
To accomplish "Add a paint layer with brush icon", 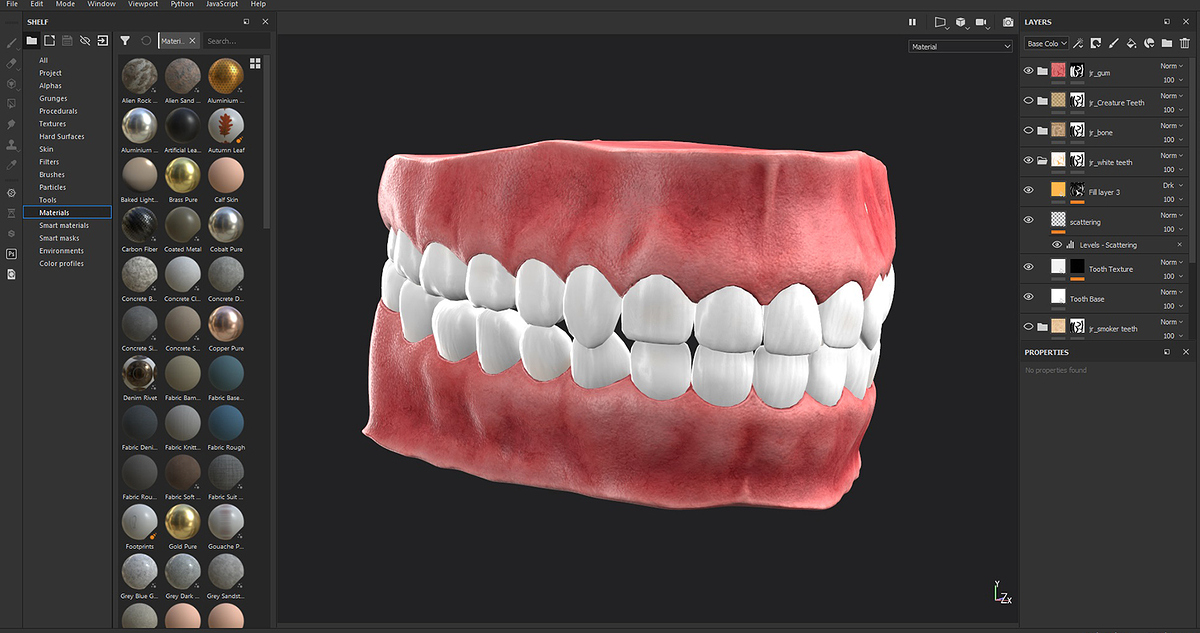I will pos(1113,43).
